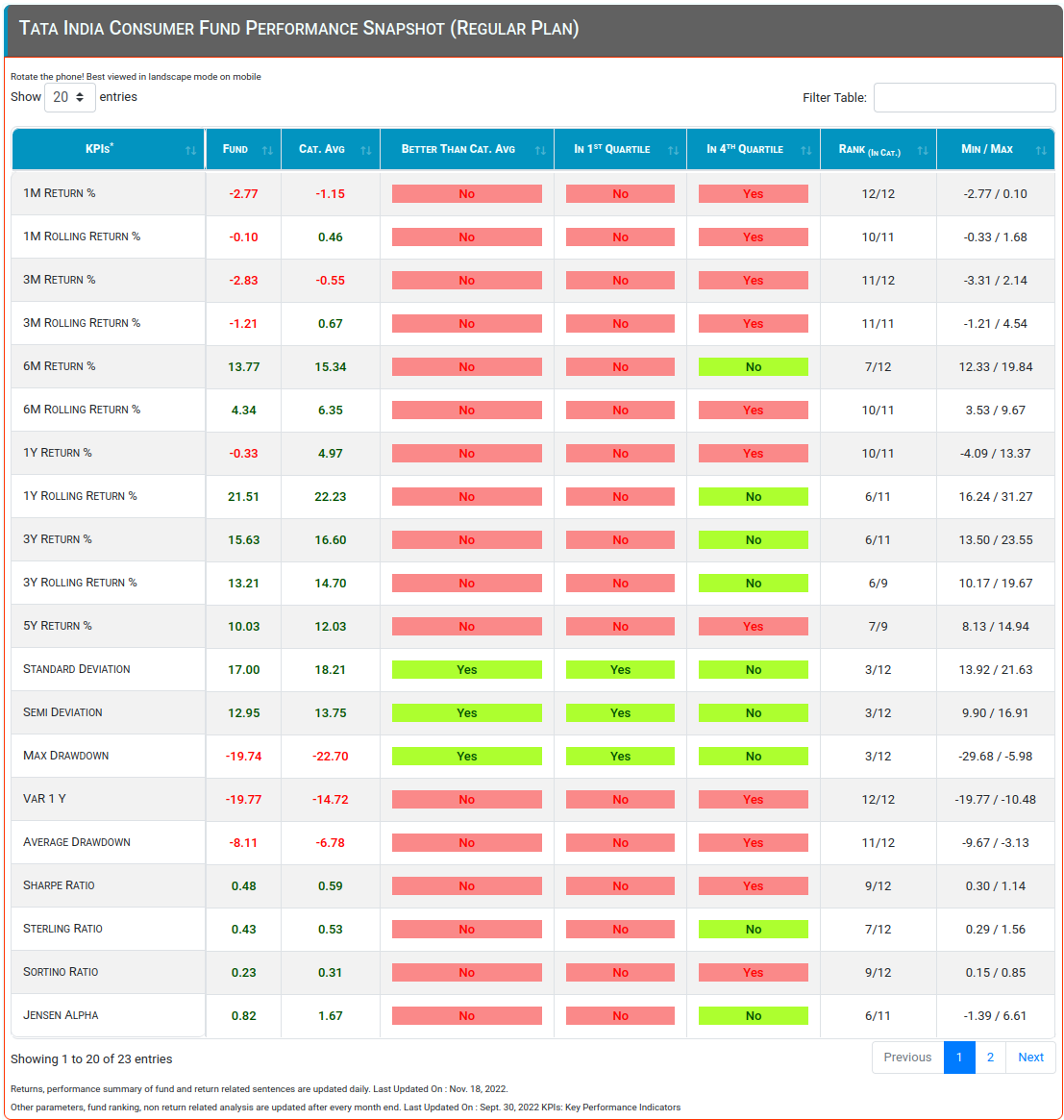Open the Show entries count dropdown
Screen dimensions: 1064x1120
click(x=69, y=97)
